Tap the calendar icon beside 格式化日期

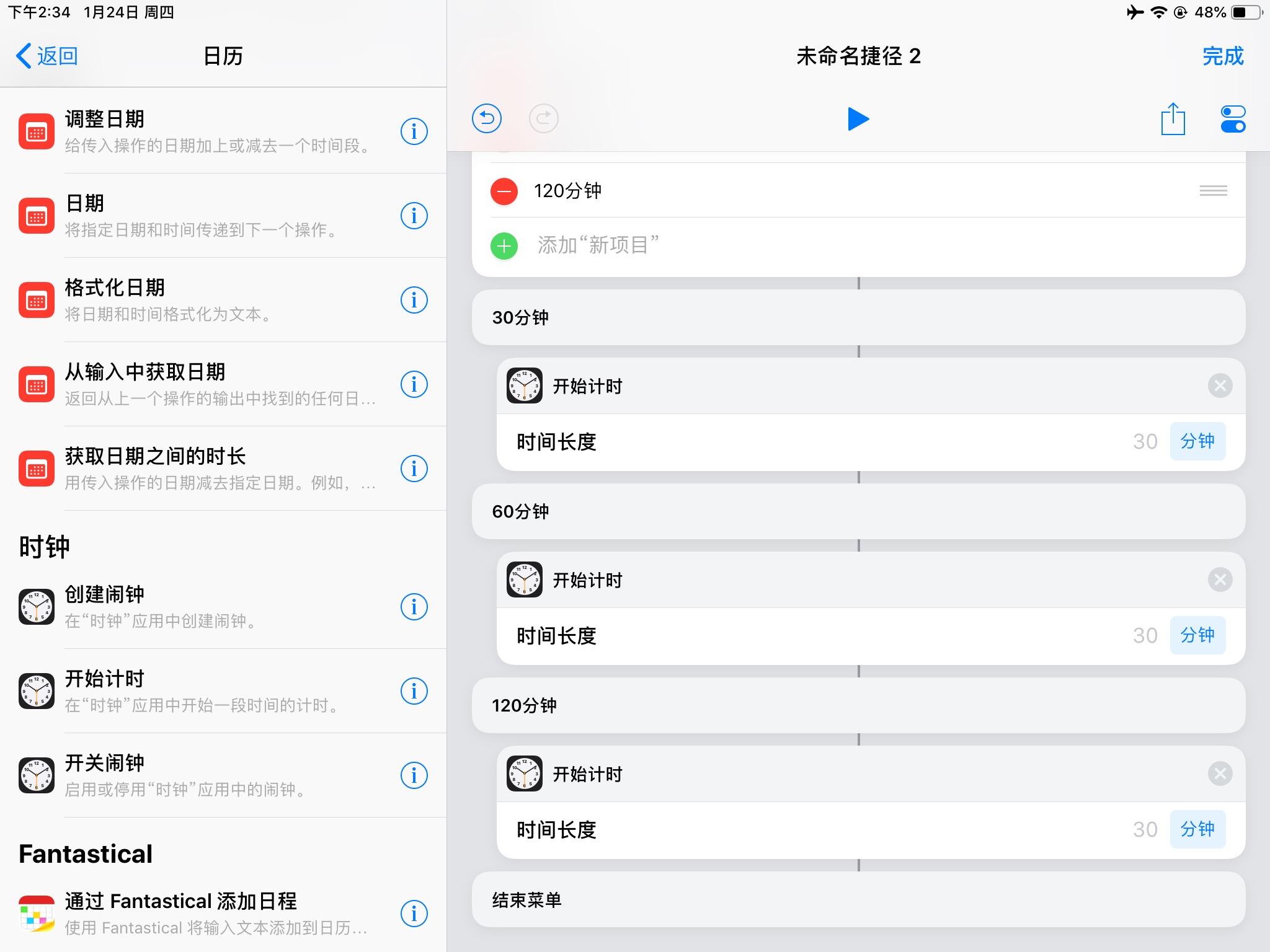[x=37, y=300]
